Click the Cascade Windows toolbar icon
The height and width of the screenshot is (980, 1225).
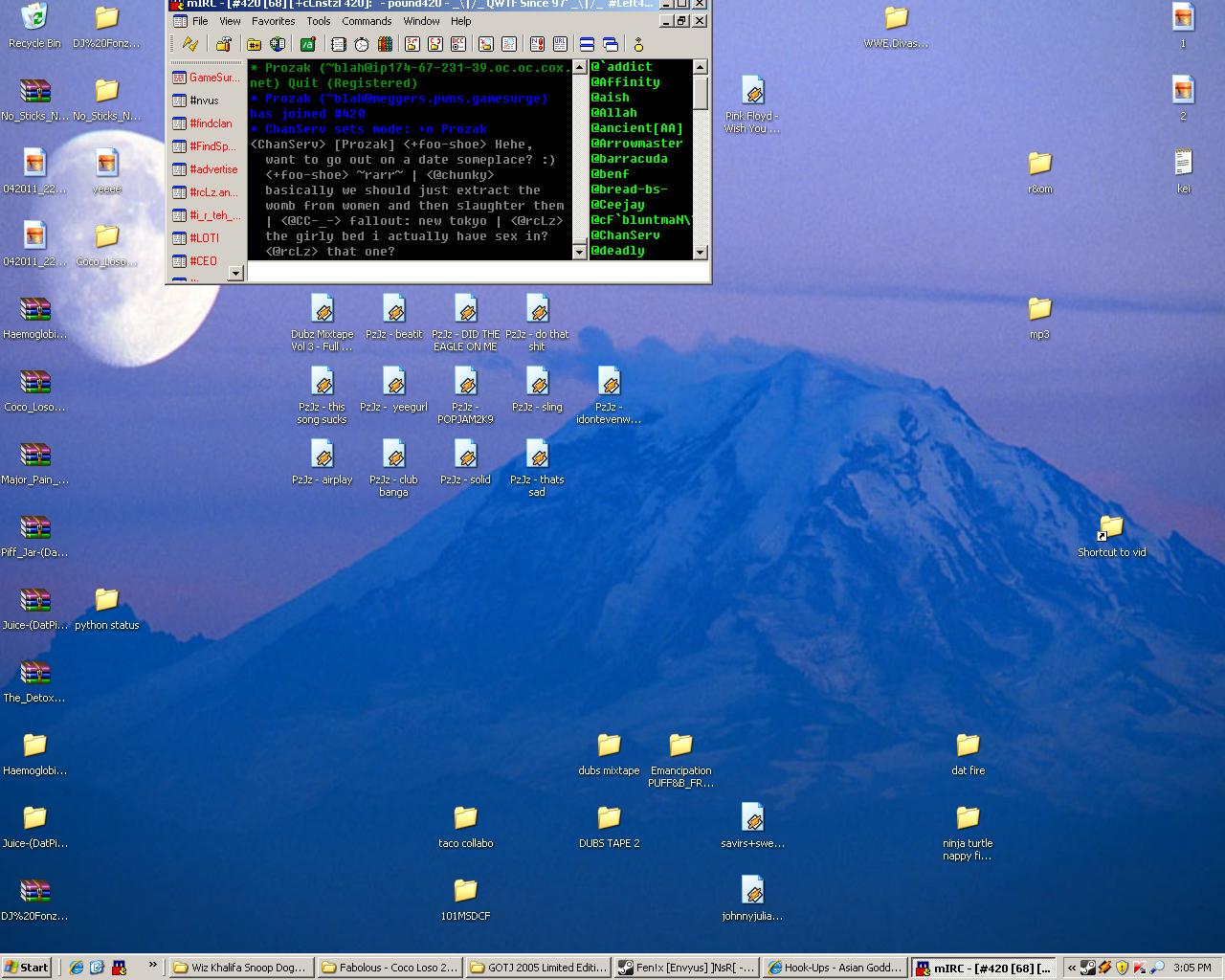click(x=610, y=44)
